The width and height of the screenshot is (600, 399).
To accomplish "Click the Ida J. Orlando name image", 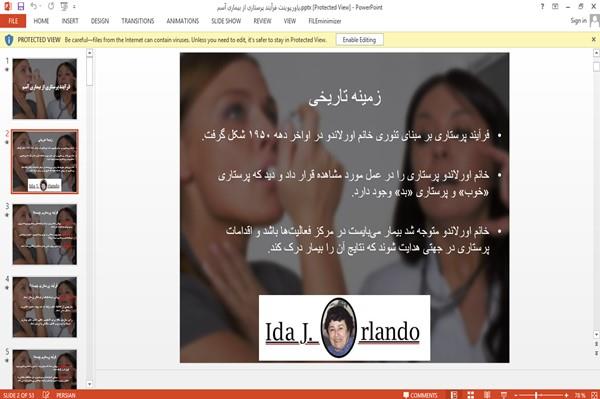I will click(344, 328).
